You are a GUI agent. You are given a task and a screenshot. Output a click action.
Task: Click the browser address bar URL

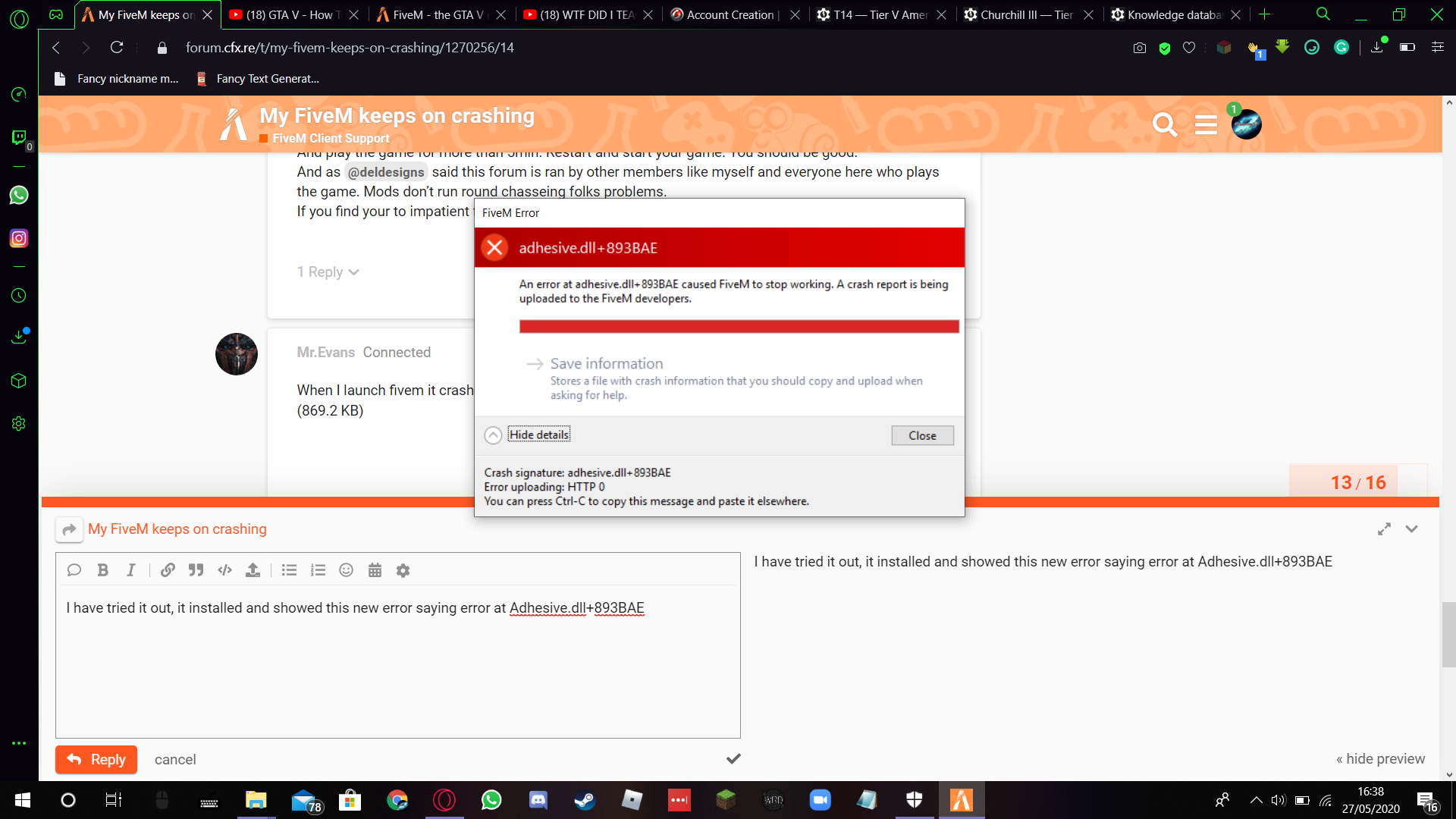(x=350, y=47)
